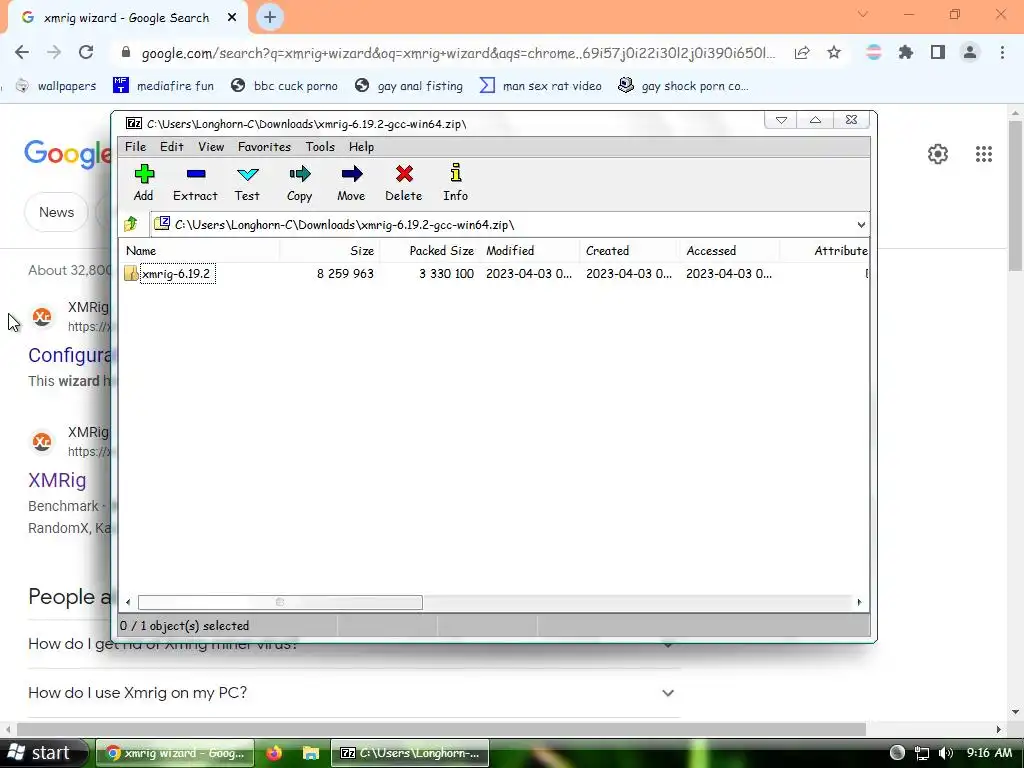
Task: Click the 7-Zip taskbar button
Action: point(409,753)
